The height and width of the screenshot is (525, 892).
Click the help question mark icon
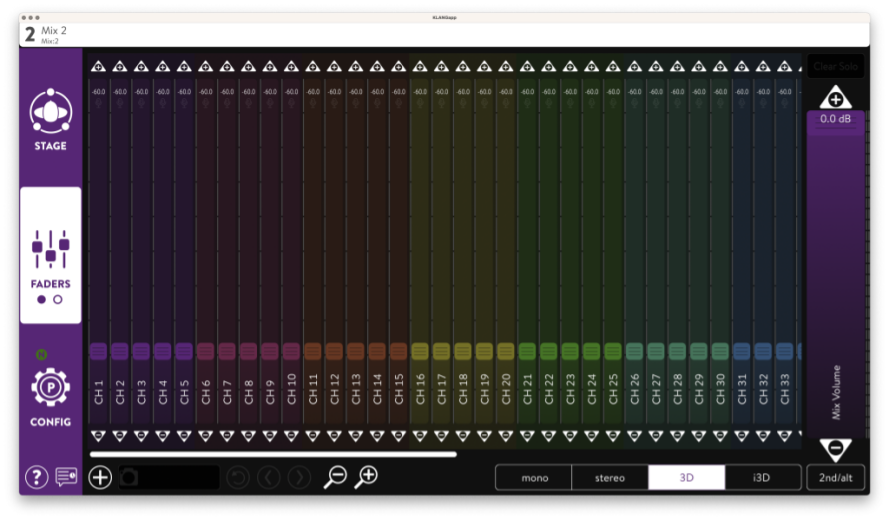pyautogui.click(x=36, y=477)
